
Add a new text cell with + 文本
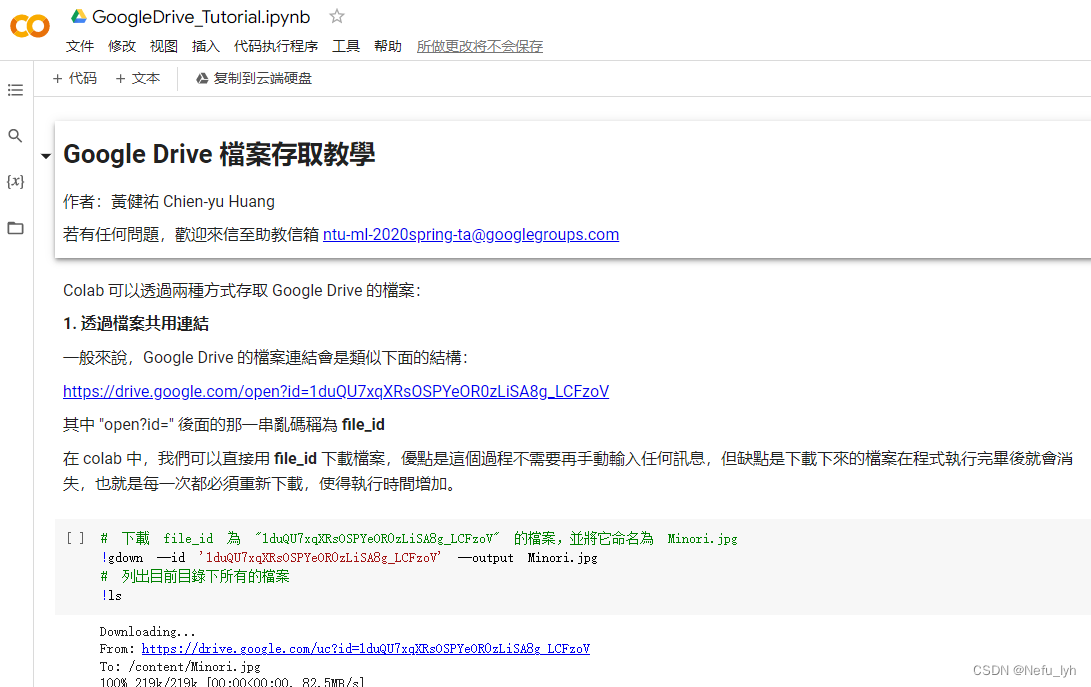tap(138, 77)
